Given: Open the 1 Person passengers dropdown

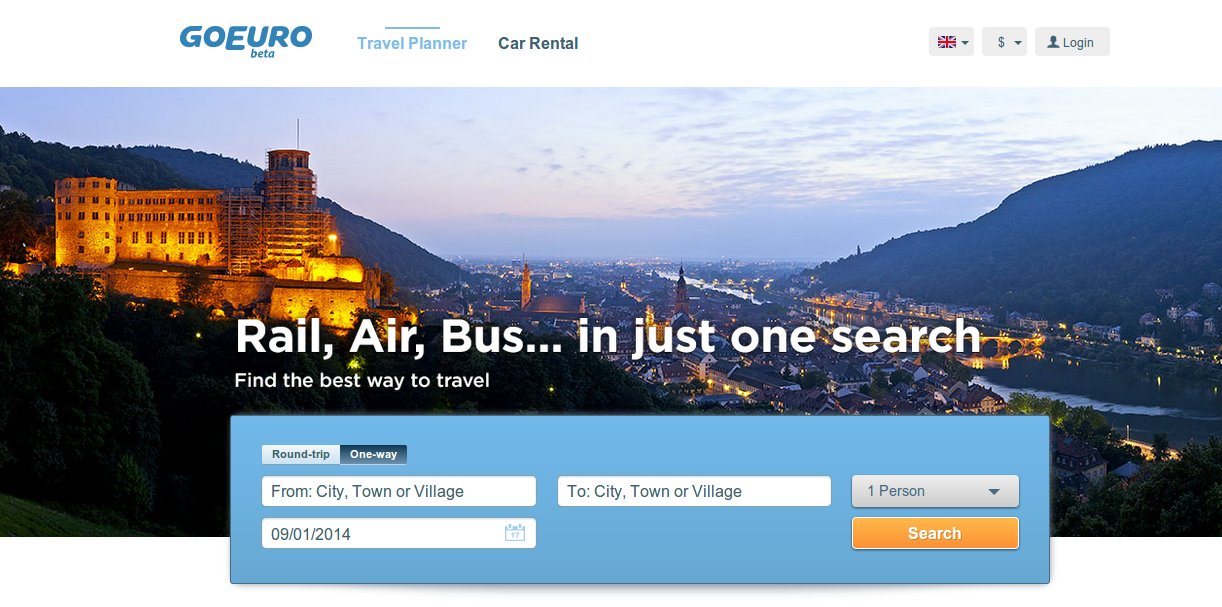Looking at the screenshot, I should (x=935, y=491).
